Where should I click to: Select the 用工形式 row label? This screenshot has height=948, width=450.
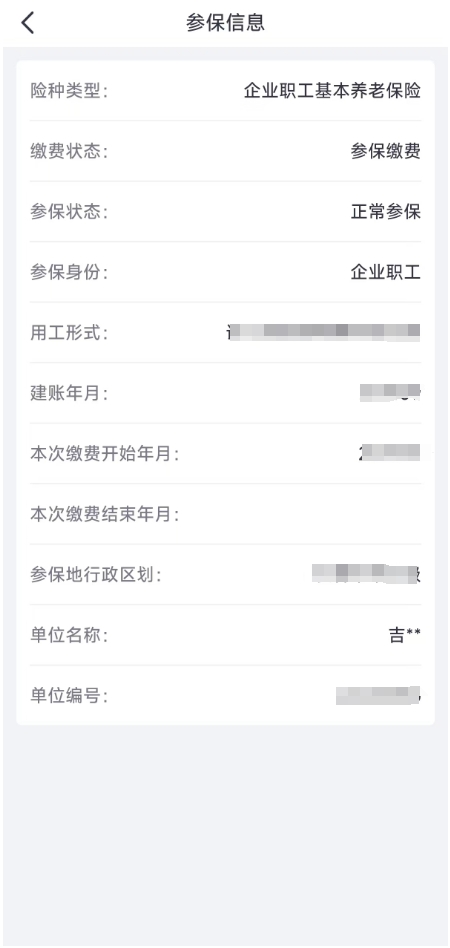click(x=68, y=333)
